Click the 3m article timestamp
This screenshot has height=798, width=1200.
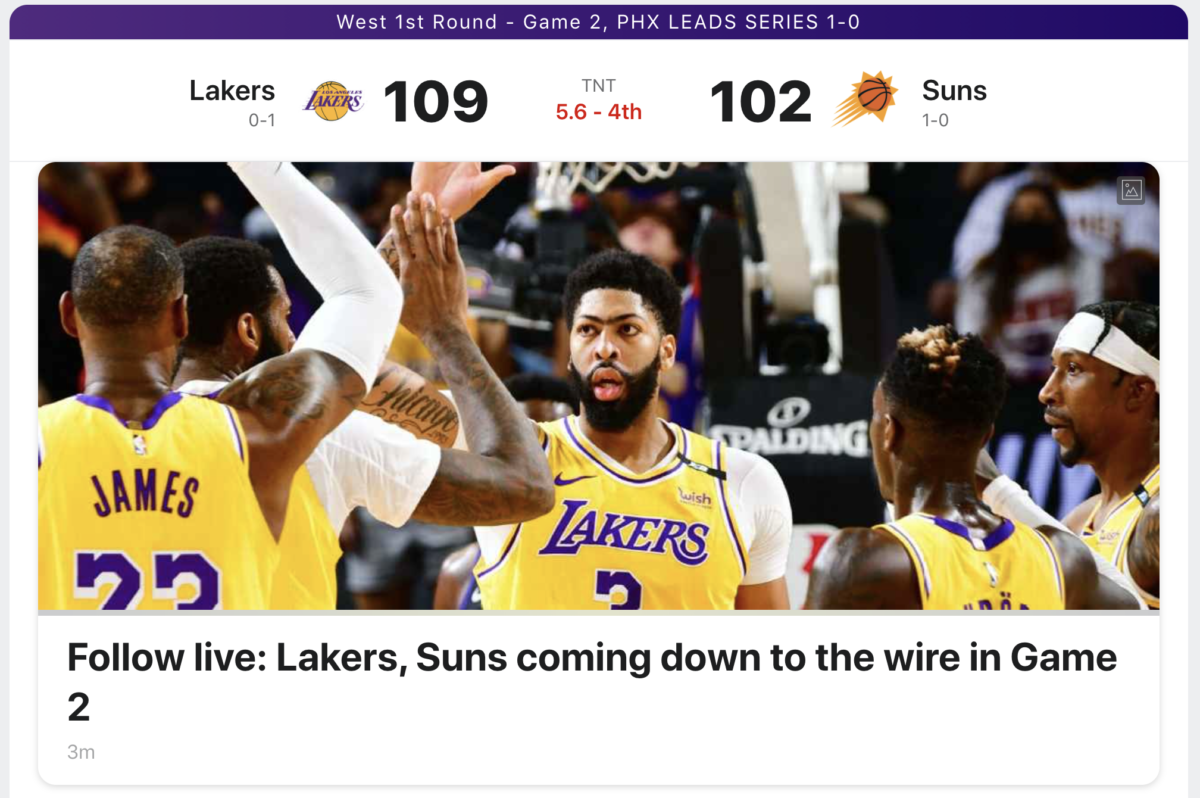point(81,752)
